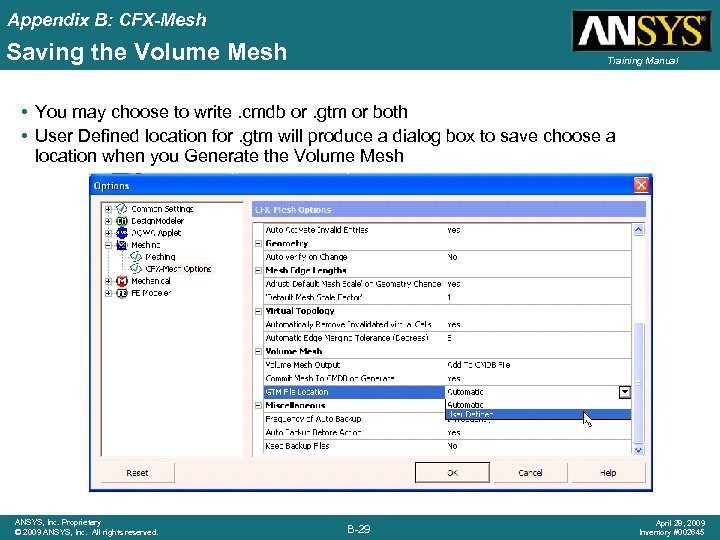The image size is (720, 540).
Task: Click the Meshing child checkmark icon
Action: [x=136, y=257]
